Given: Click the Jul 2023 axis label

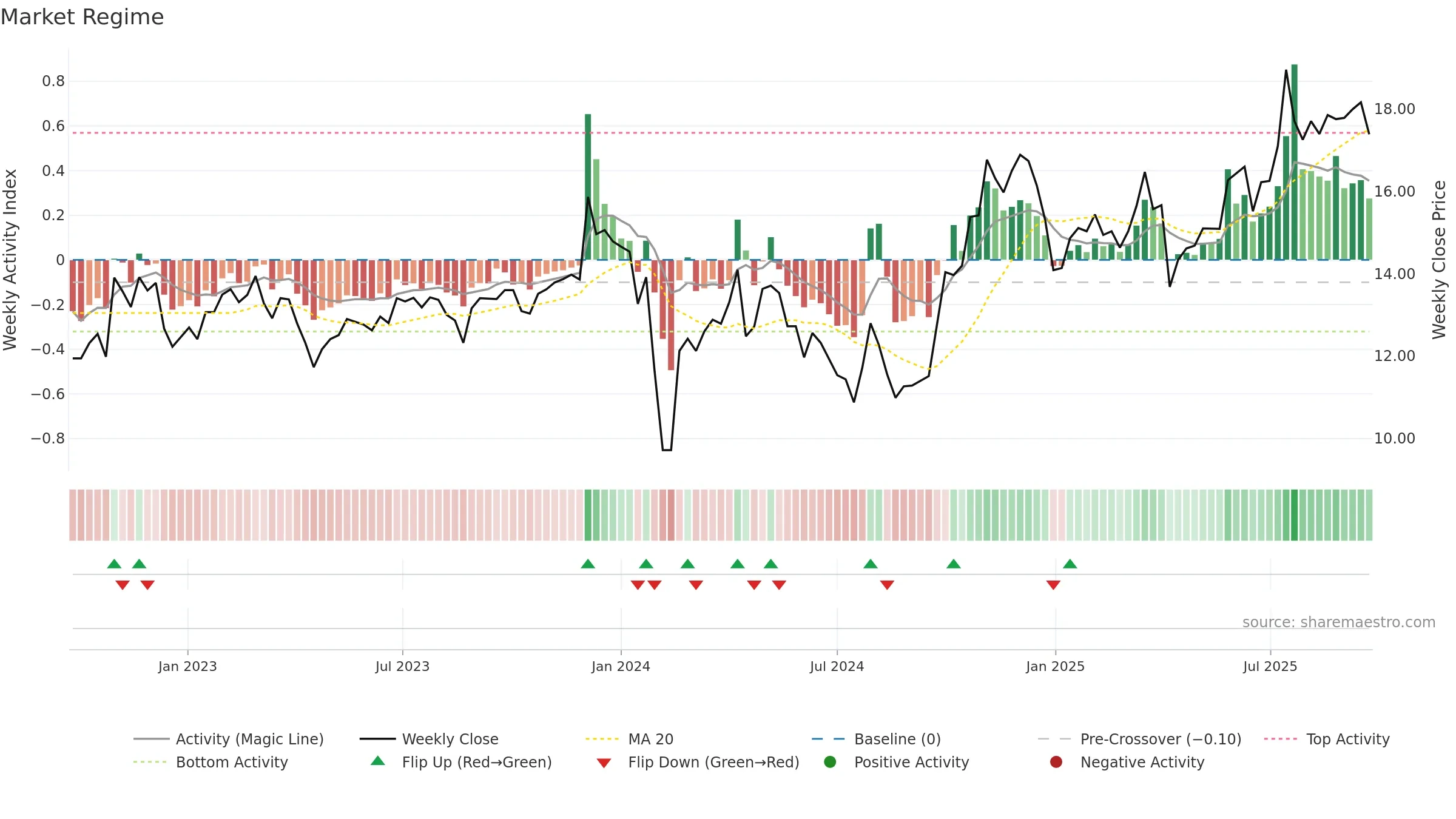Looking at the screenshot, I should click(402, 666).
